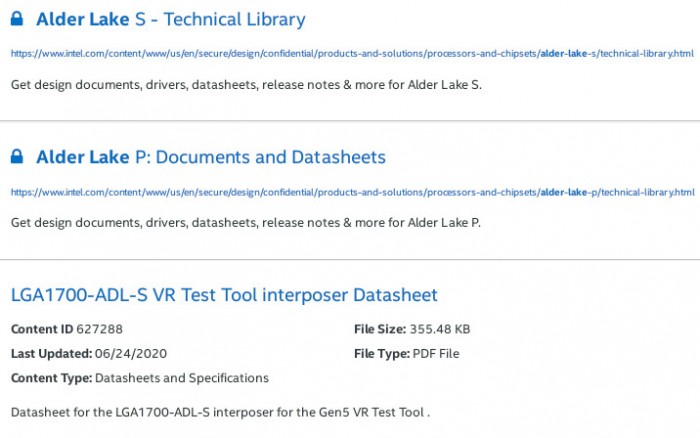Open Alder Lake S - Technical Library link
The width and height of the screenshot is (700, 438).
pos(171,19)
